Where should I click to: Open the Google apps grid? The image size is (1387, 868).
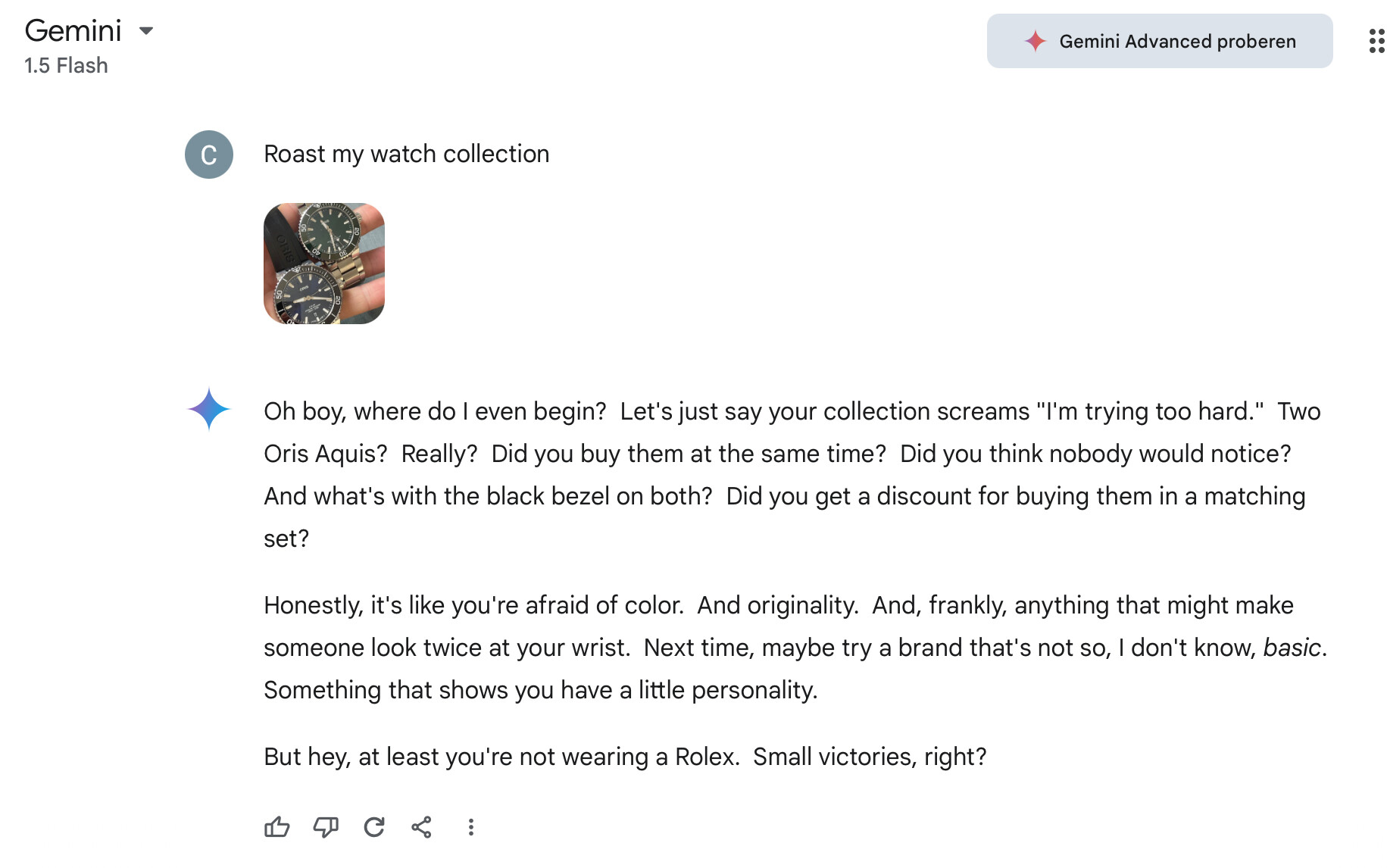[1376, 41]
